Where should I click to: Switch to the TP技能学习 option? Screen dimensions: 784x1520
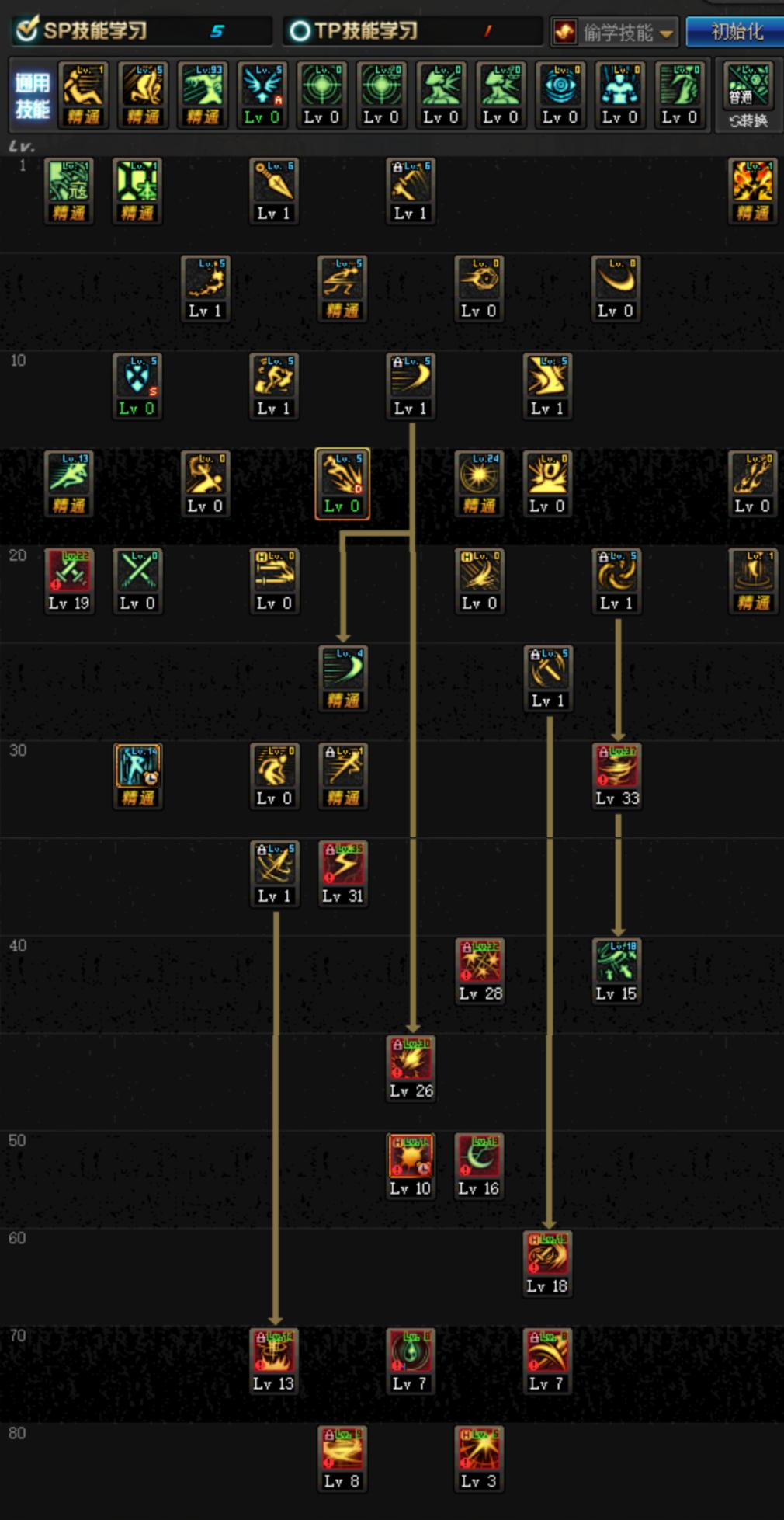pyautogui.click(x=412, y=31)
